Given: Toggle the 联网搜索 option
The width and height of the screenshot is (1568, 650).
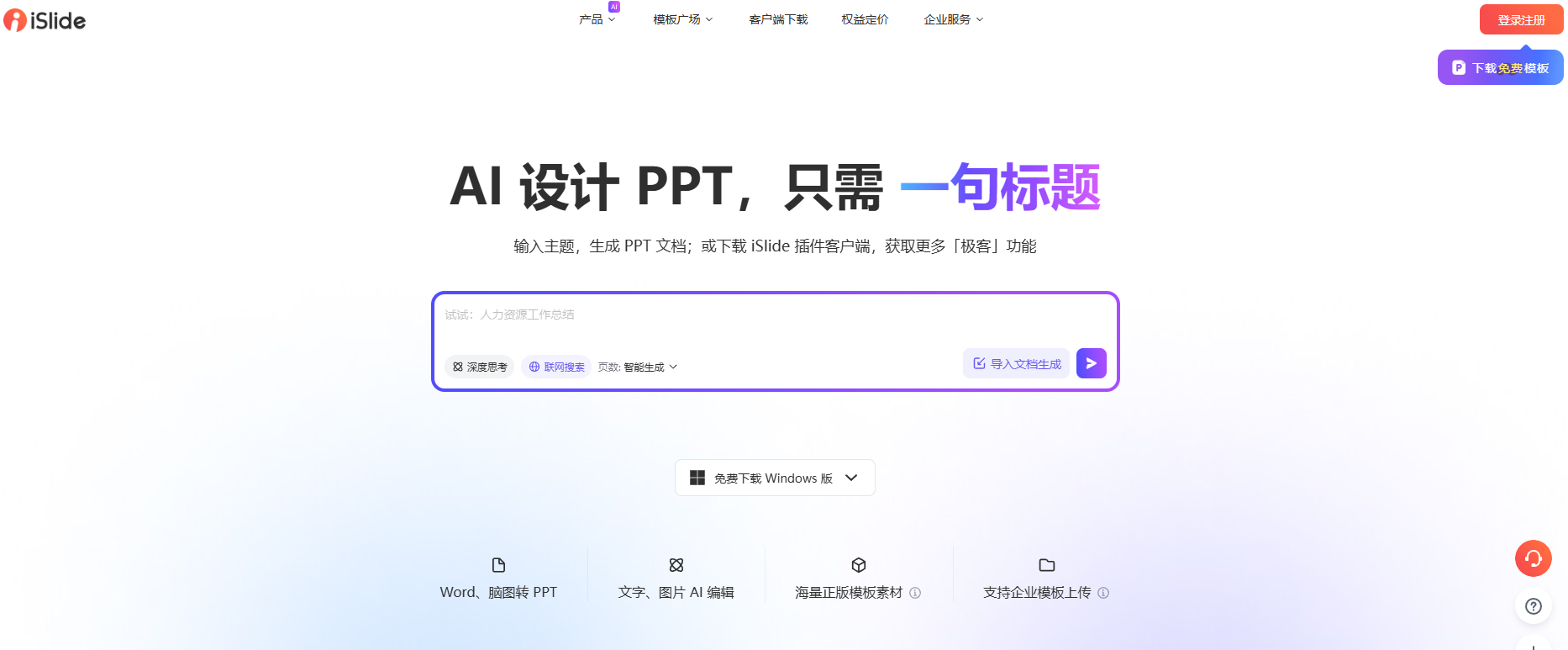Looking at the screenshot, I should pyautogui.click(x=556, y=367).
